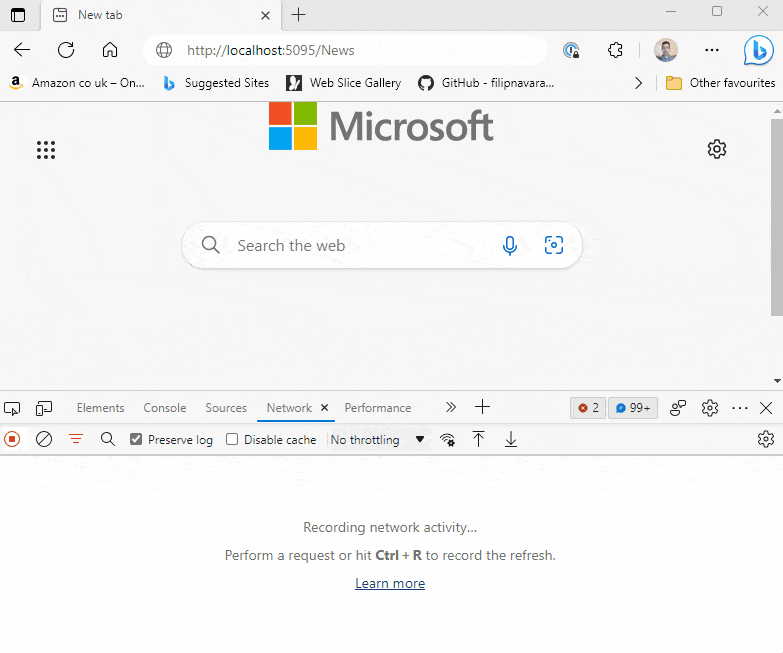Start visual search camera icon

coord(554,245)
